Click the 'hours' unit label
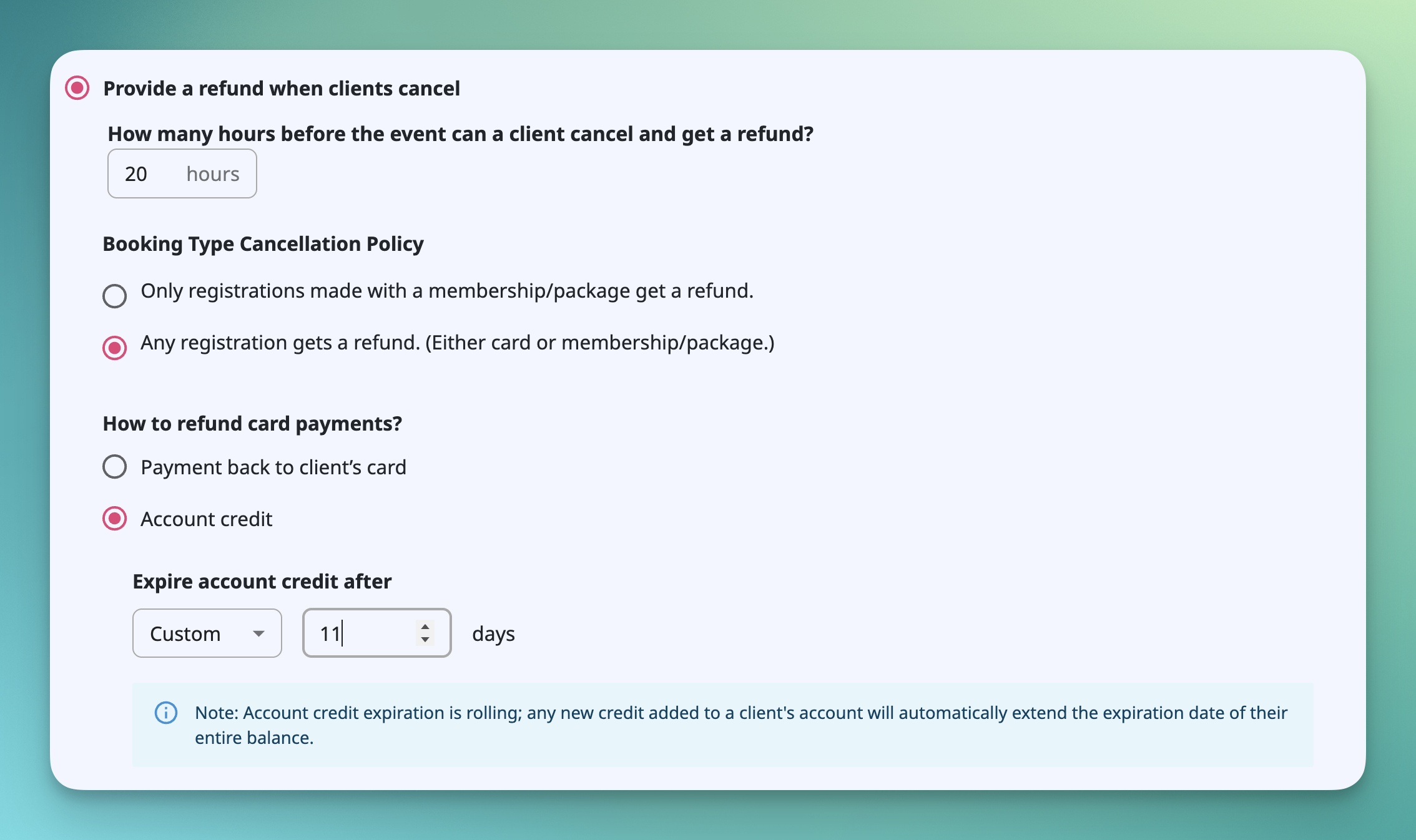This screenshot has height=840, width=1416. tap(212, 173)
